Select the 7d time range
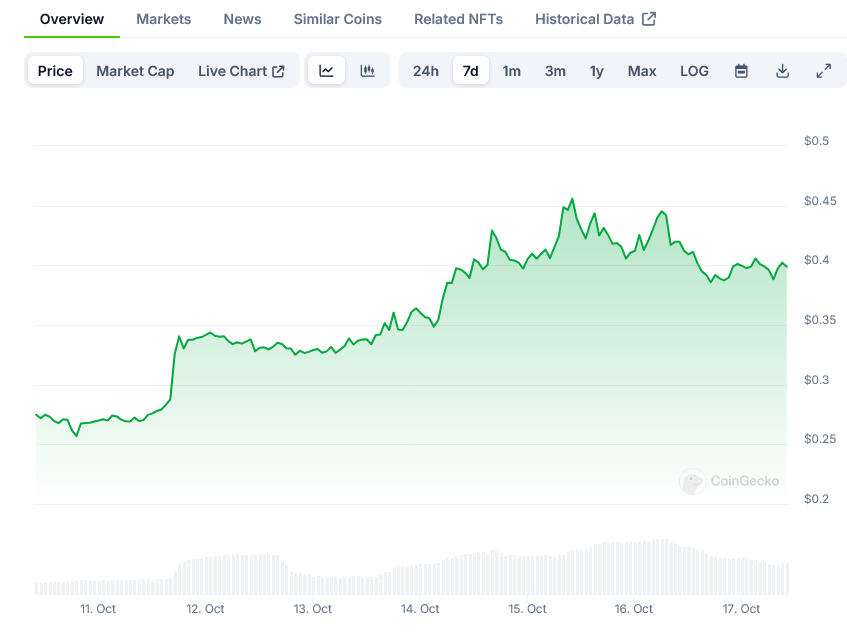 (x=470, y=71)
